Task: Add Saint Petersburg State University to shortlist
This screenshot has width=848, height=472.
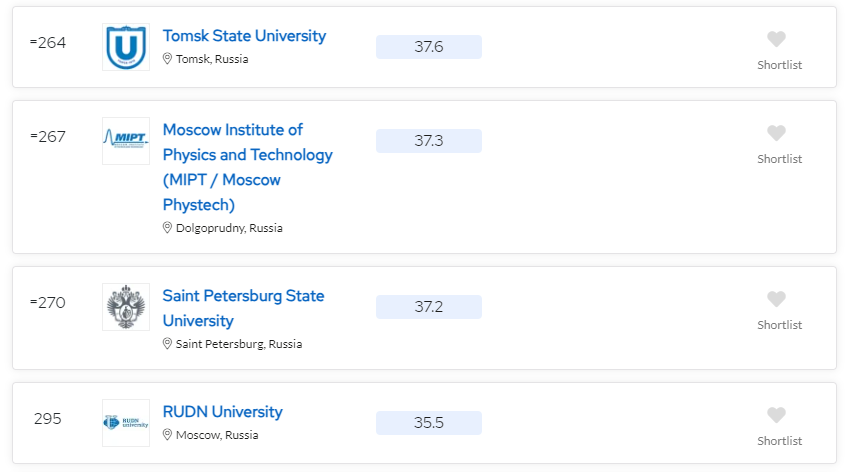Action: (776, 300)
